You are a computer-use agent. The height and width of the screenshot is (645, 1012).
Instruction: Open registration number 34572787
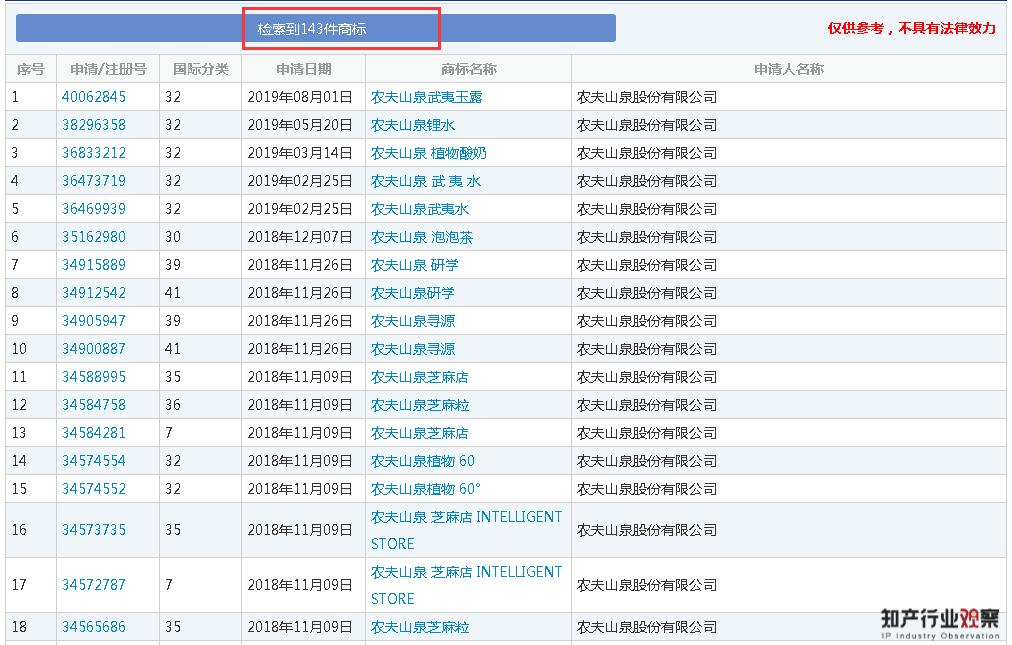click(94, 584)
